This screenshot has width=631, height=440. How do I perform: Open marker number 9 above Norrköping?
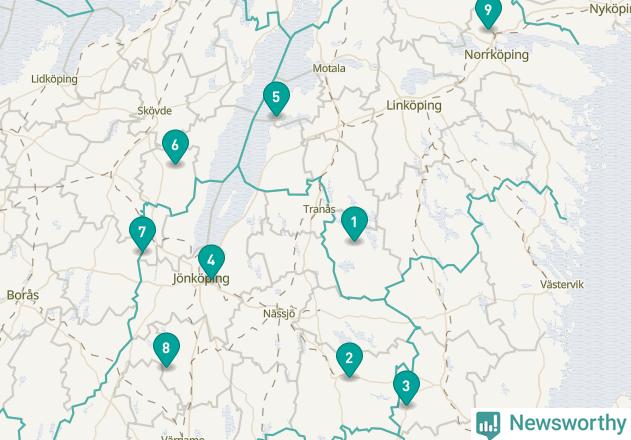click(x=488, y=12)
